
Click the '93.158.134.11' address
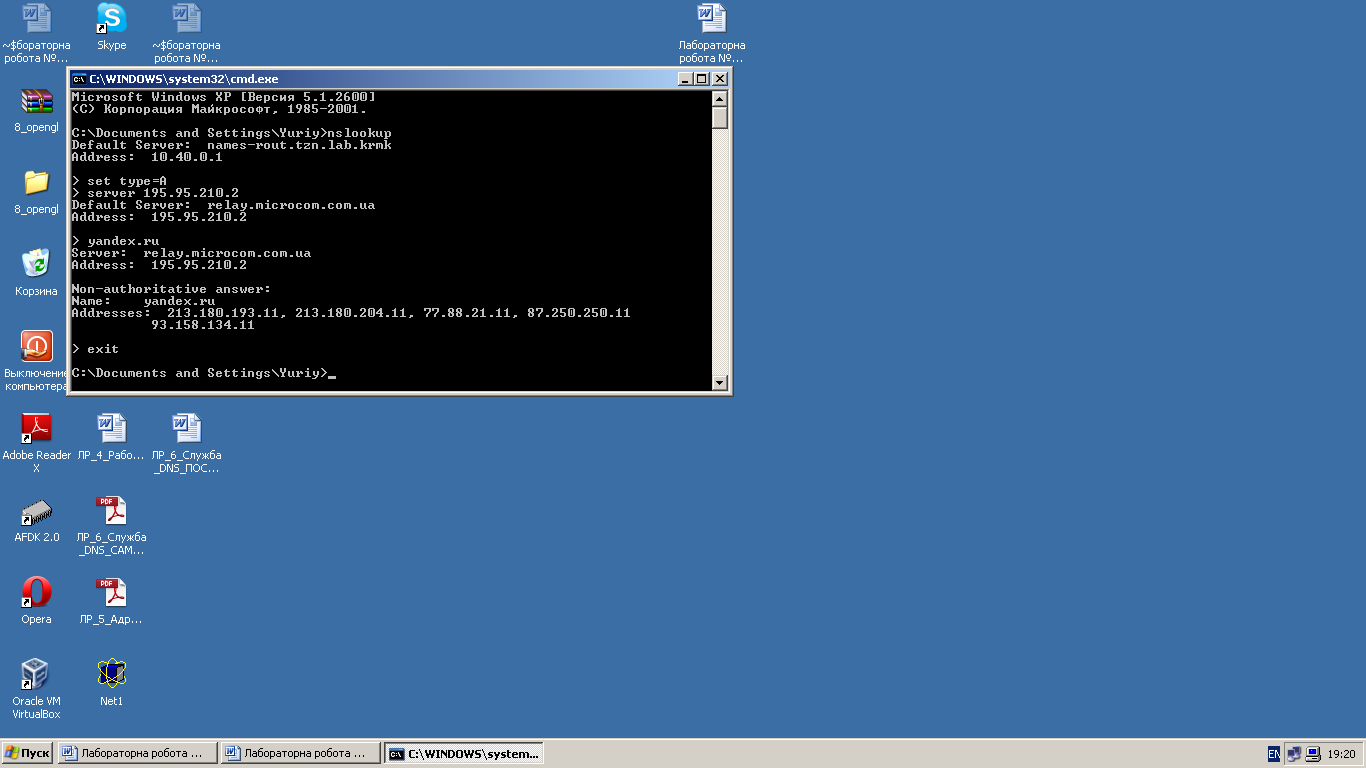coord(204,324)
